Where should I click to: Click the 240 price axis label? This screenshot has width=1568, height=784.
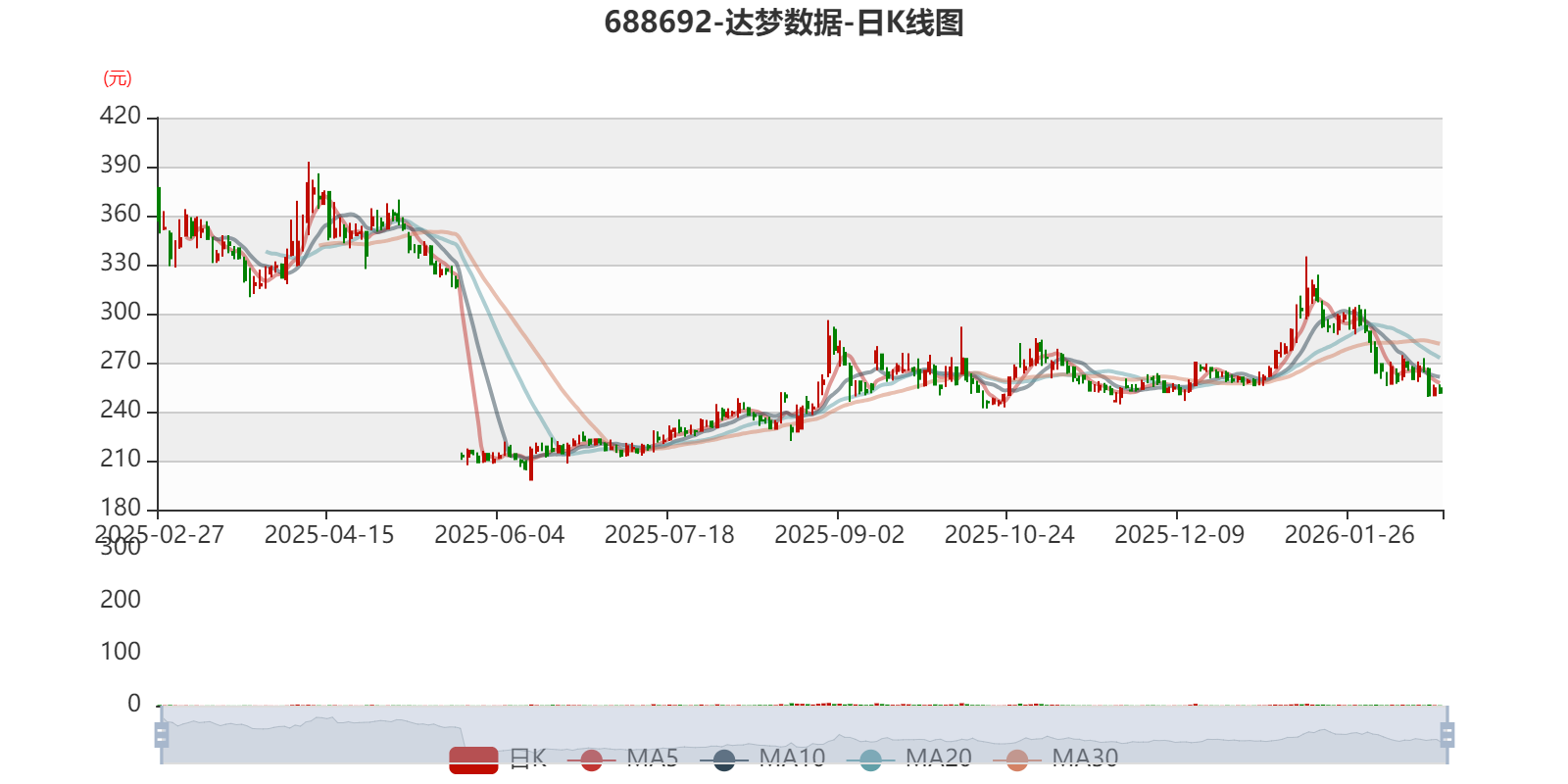tap(121, 410)
